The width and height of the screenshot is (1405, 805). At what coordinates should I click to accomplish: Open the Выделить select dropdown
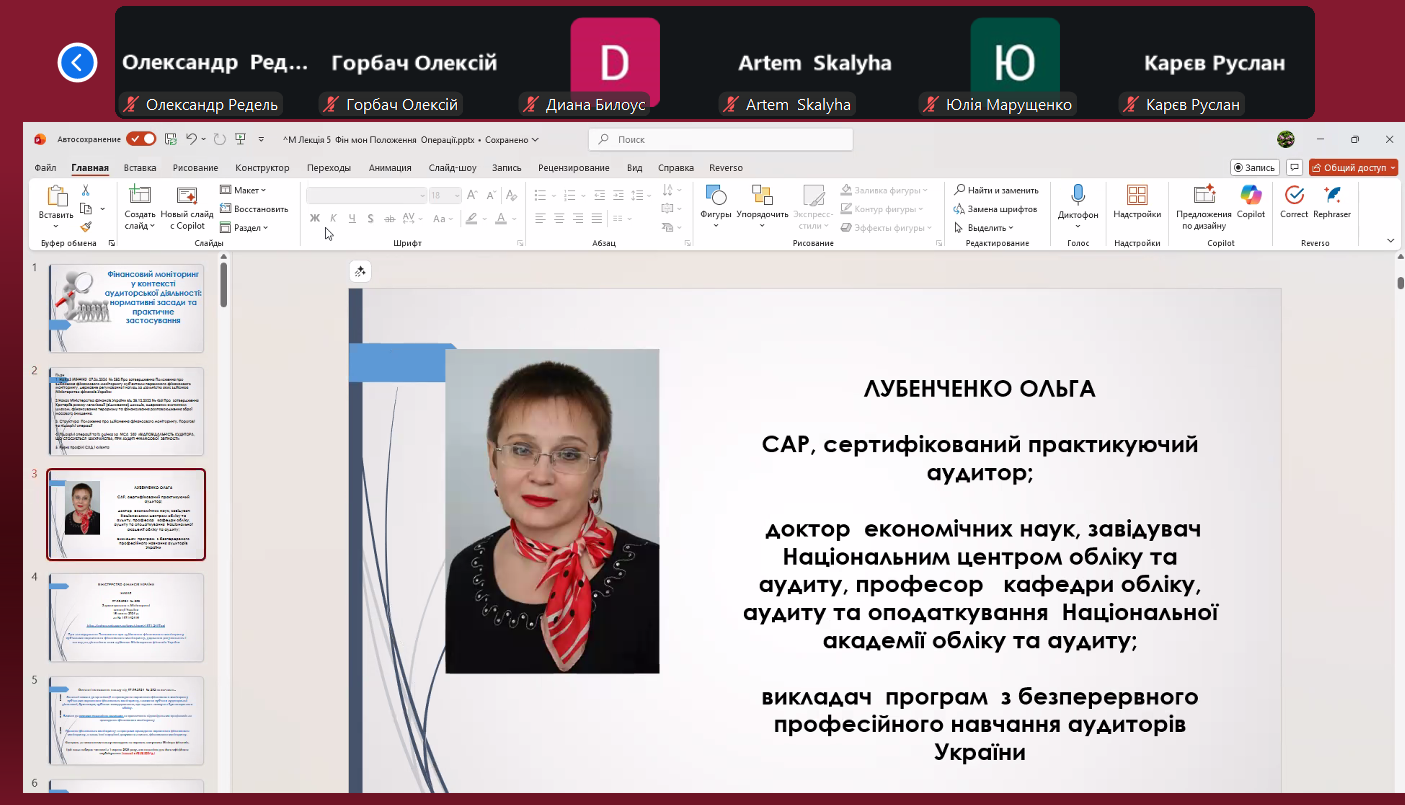pos(987,228)
